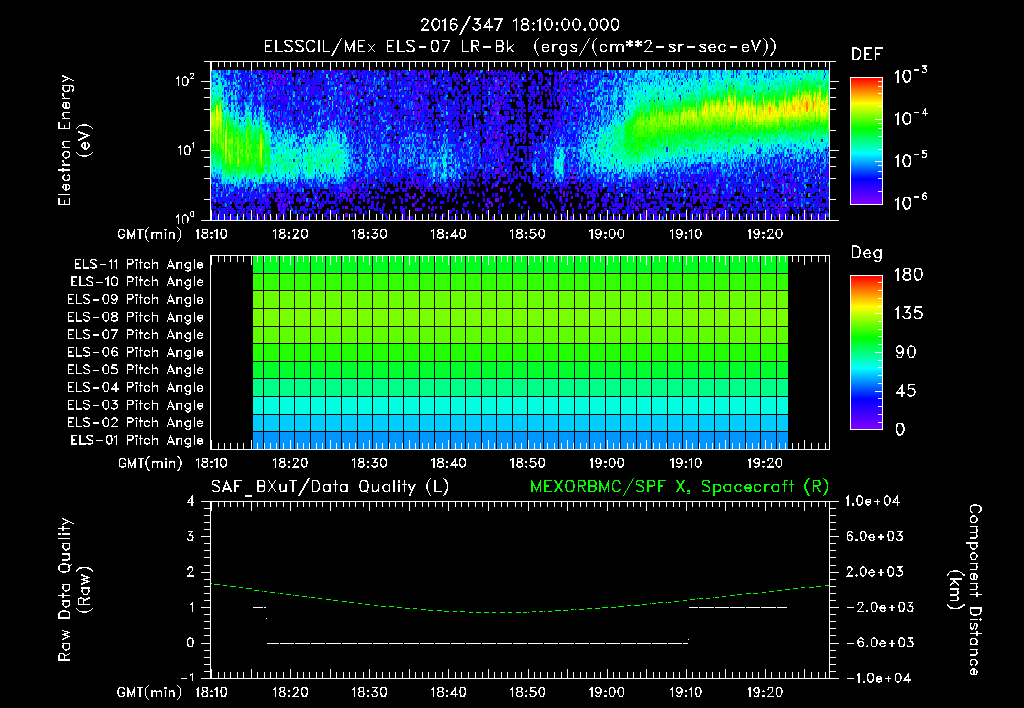
Task: Click the 18:50 tick under the data quality plot
Action: pos(527,692)
